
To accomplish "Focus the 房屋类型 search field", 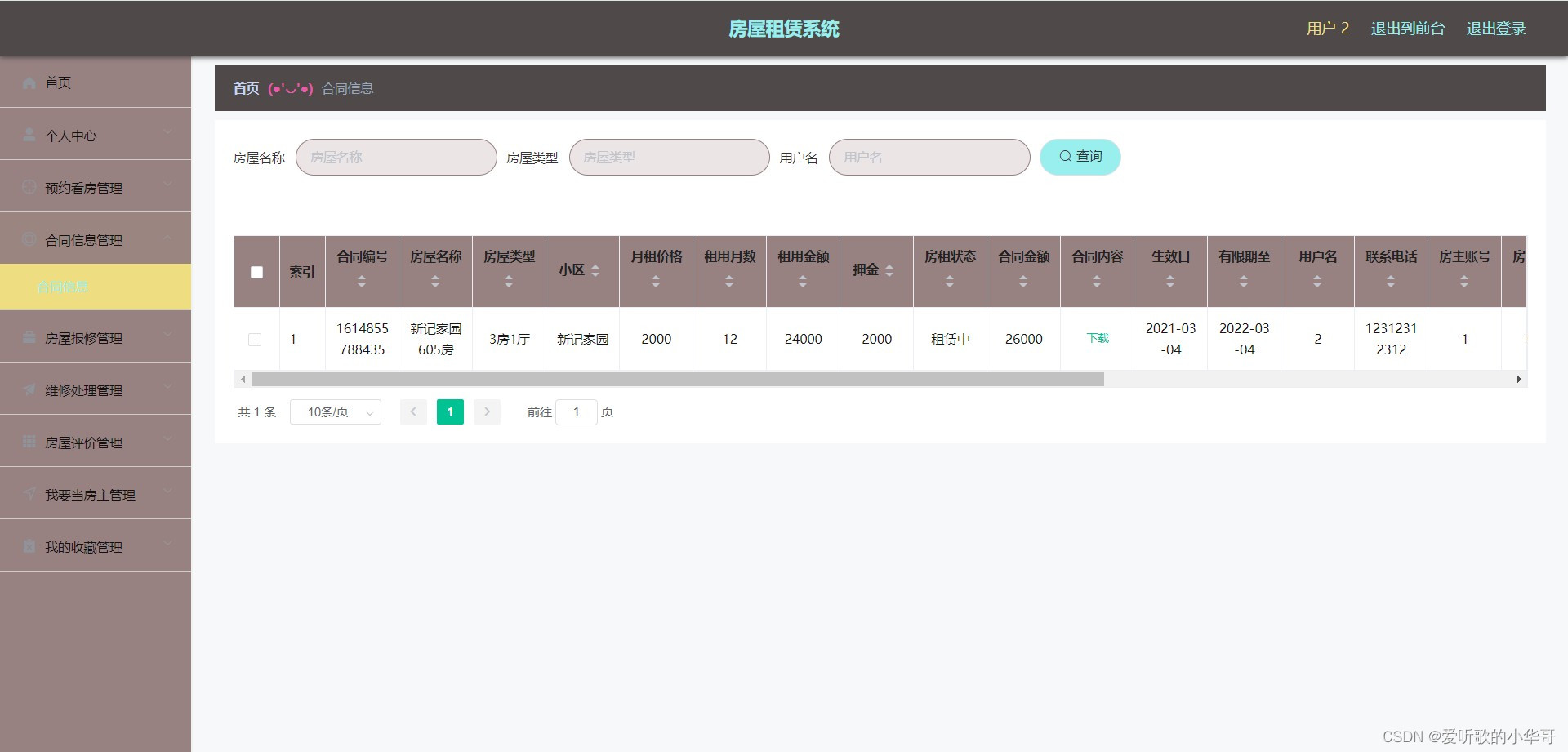I will [670, 157].
